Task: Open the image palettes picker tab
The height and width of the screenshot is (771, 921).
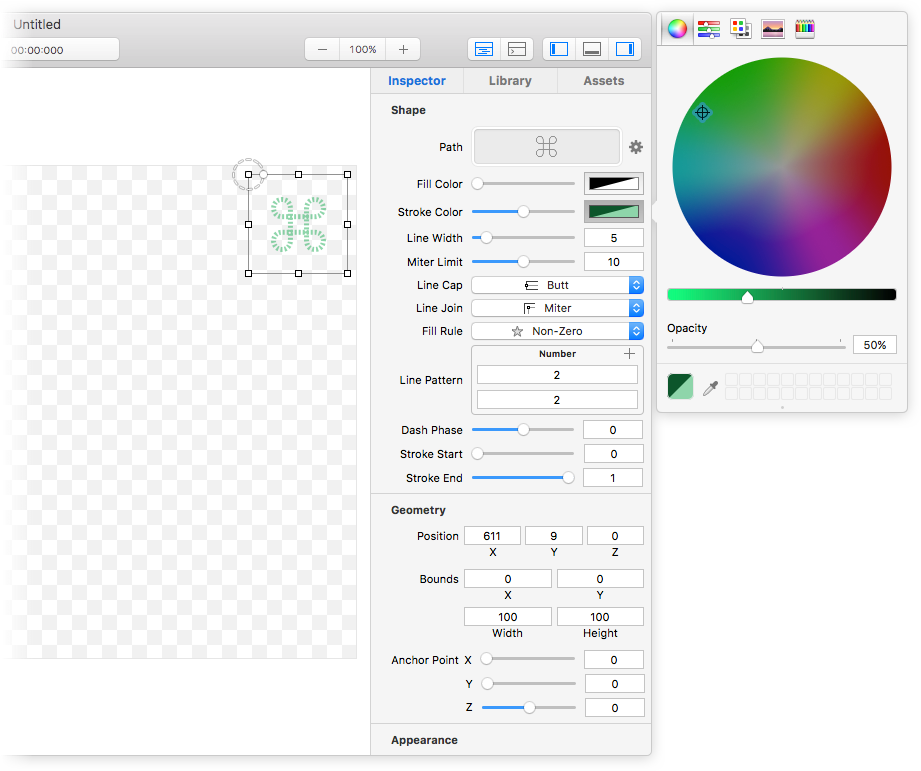Action: point(773,28)
